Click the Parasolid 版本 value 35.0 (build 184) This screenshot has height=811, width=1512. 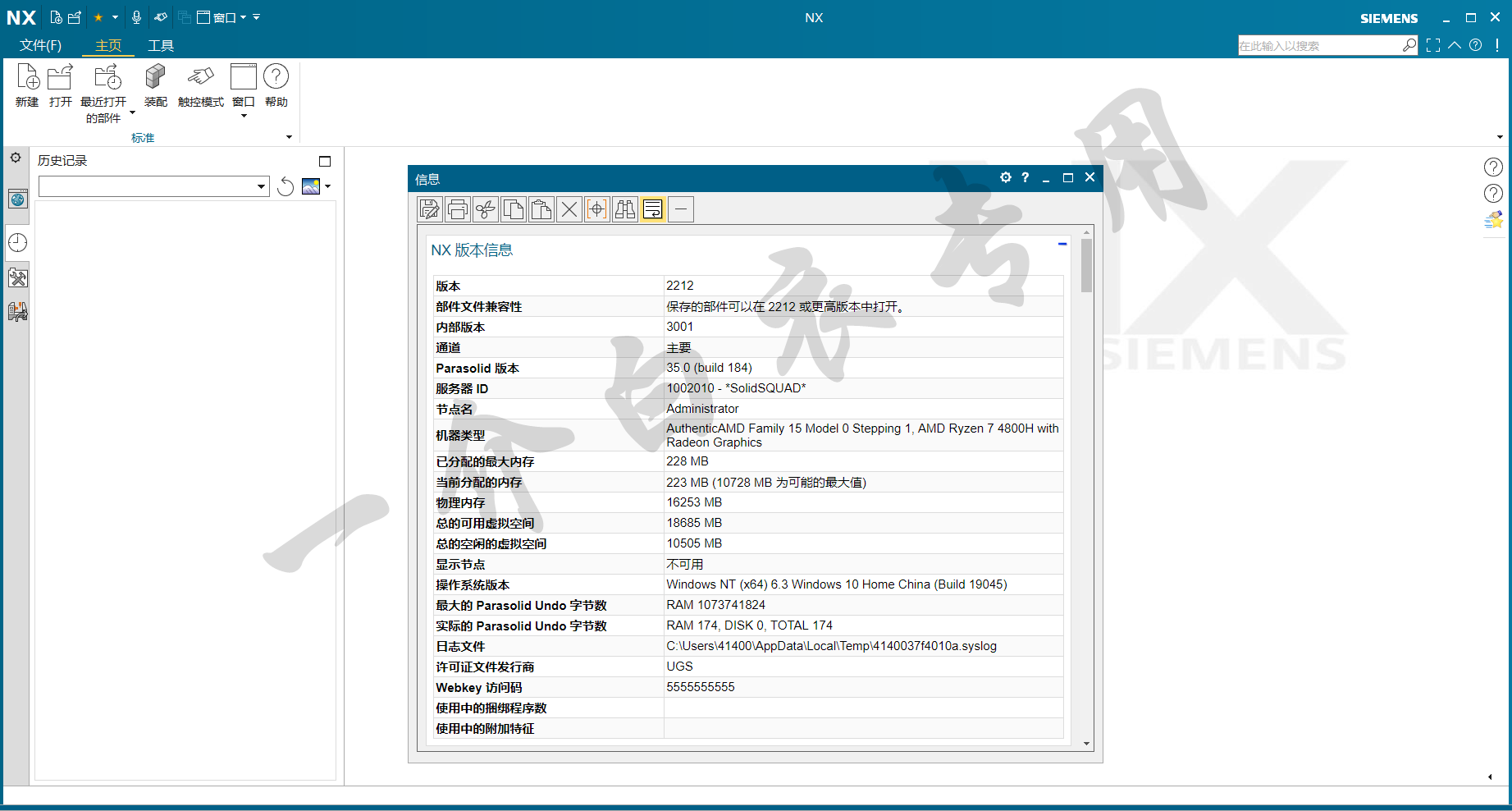[x=709, y=368]
